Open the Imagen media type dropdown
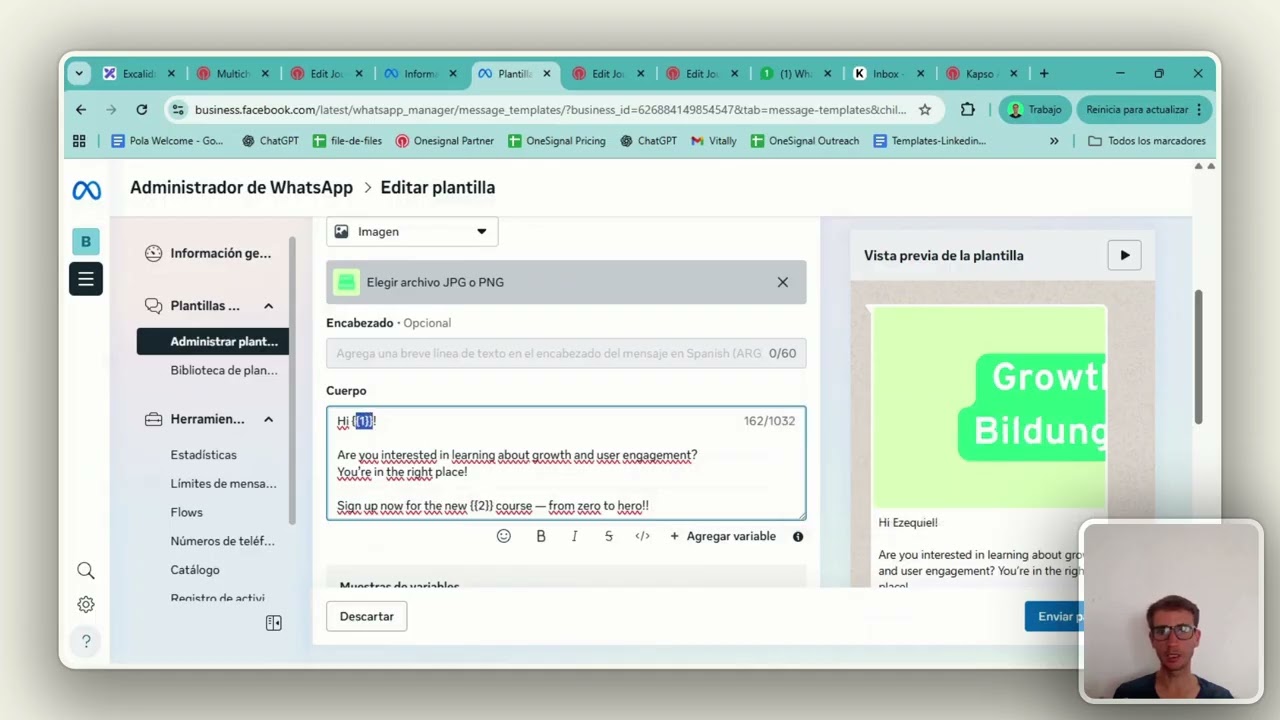 412,231
